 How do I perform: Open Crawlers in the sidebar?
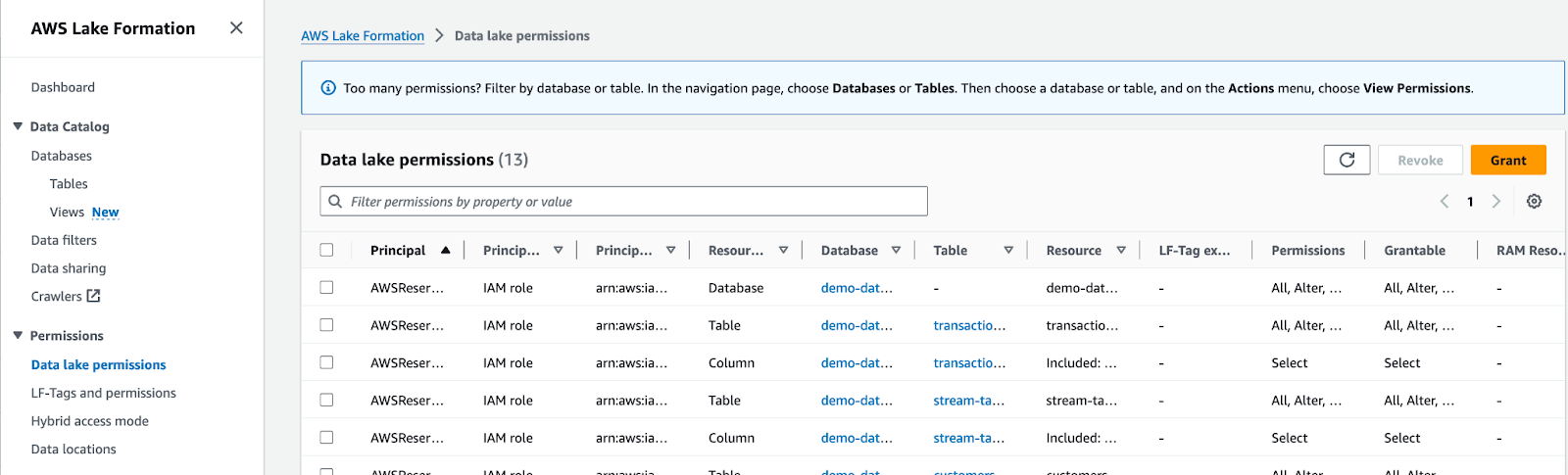[x=56, y=296]
